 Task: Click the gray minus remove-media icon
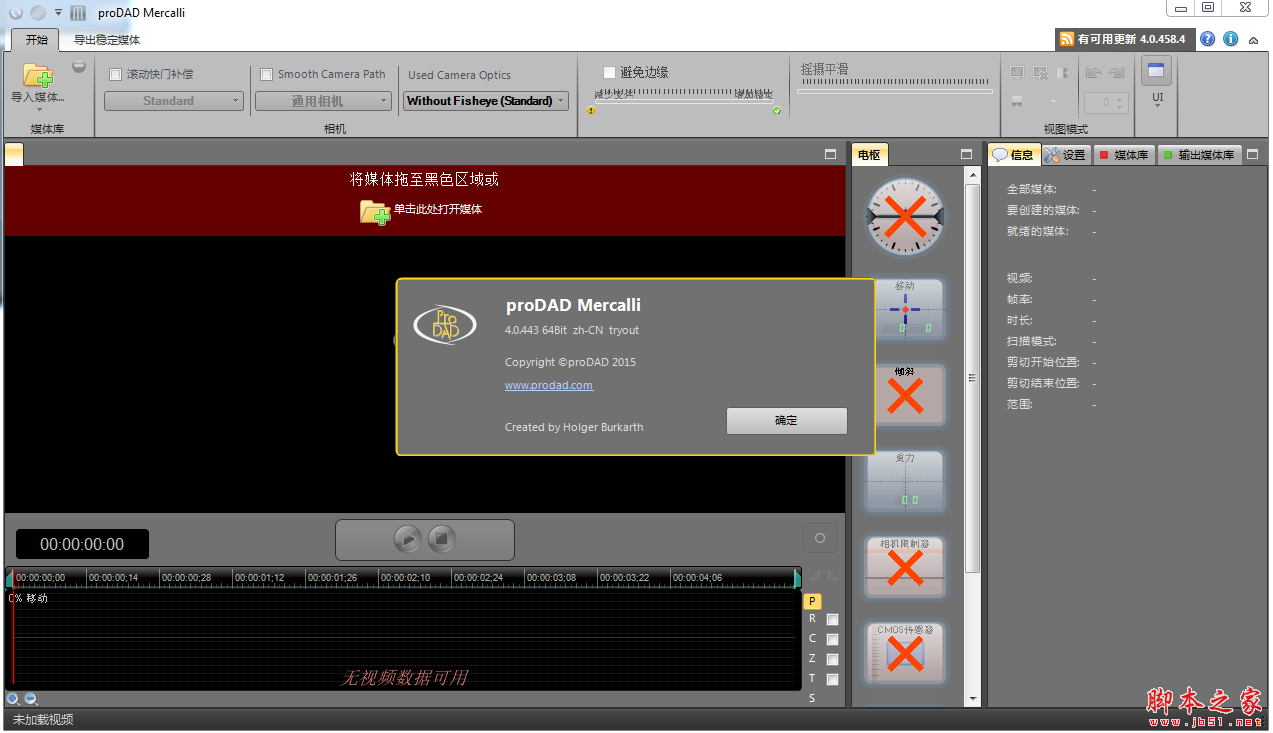coord(79,67)
